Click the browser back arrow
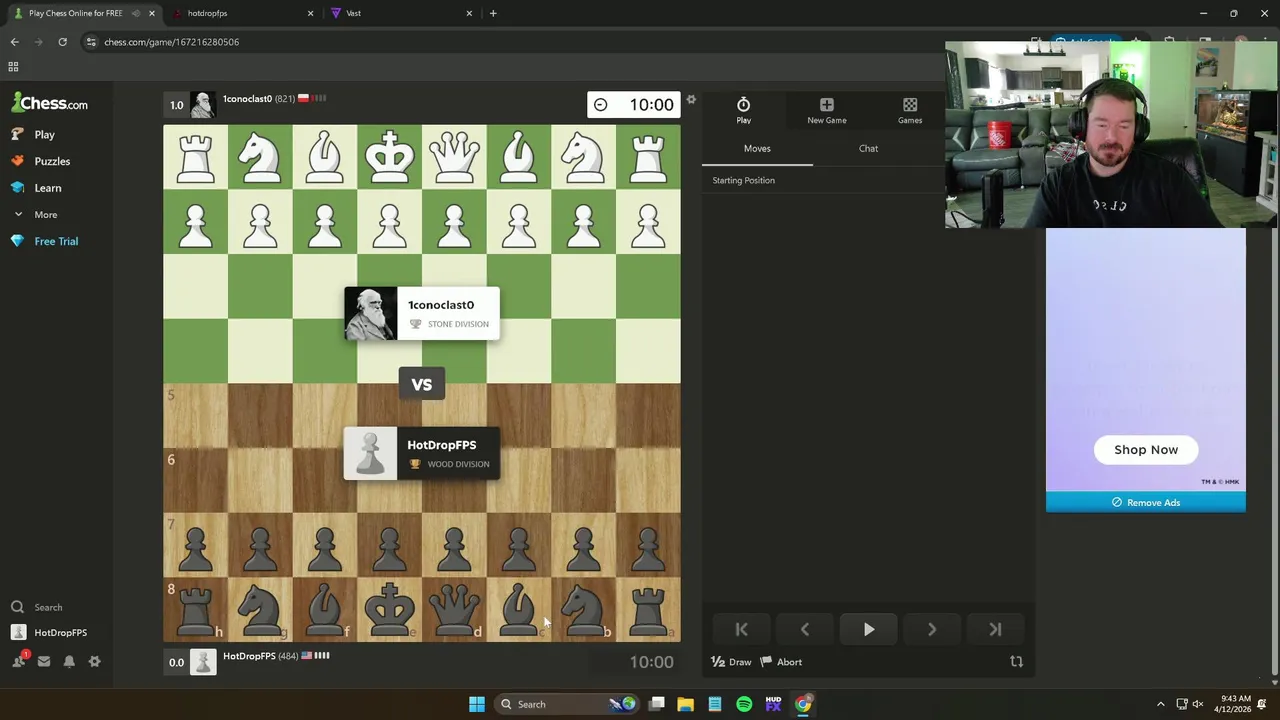 coord(14,42)
